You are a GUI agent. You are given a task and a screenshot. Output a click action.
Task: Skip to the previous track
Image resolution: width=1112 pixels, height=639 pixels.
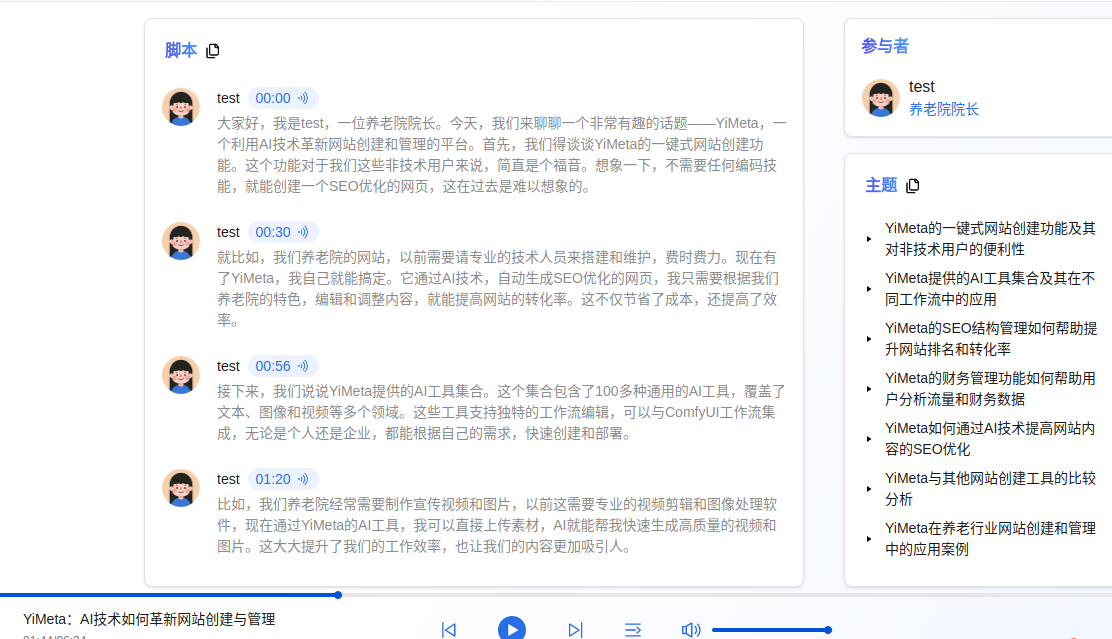(449, 630)
